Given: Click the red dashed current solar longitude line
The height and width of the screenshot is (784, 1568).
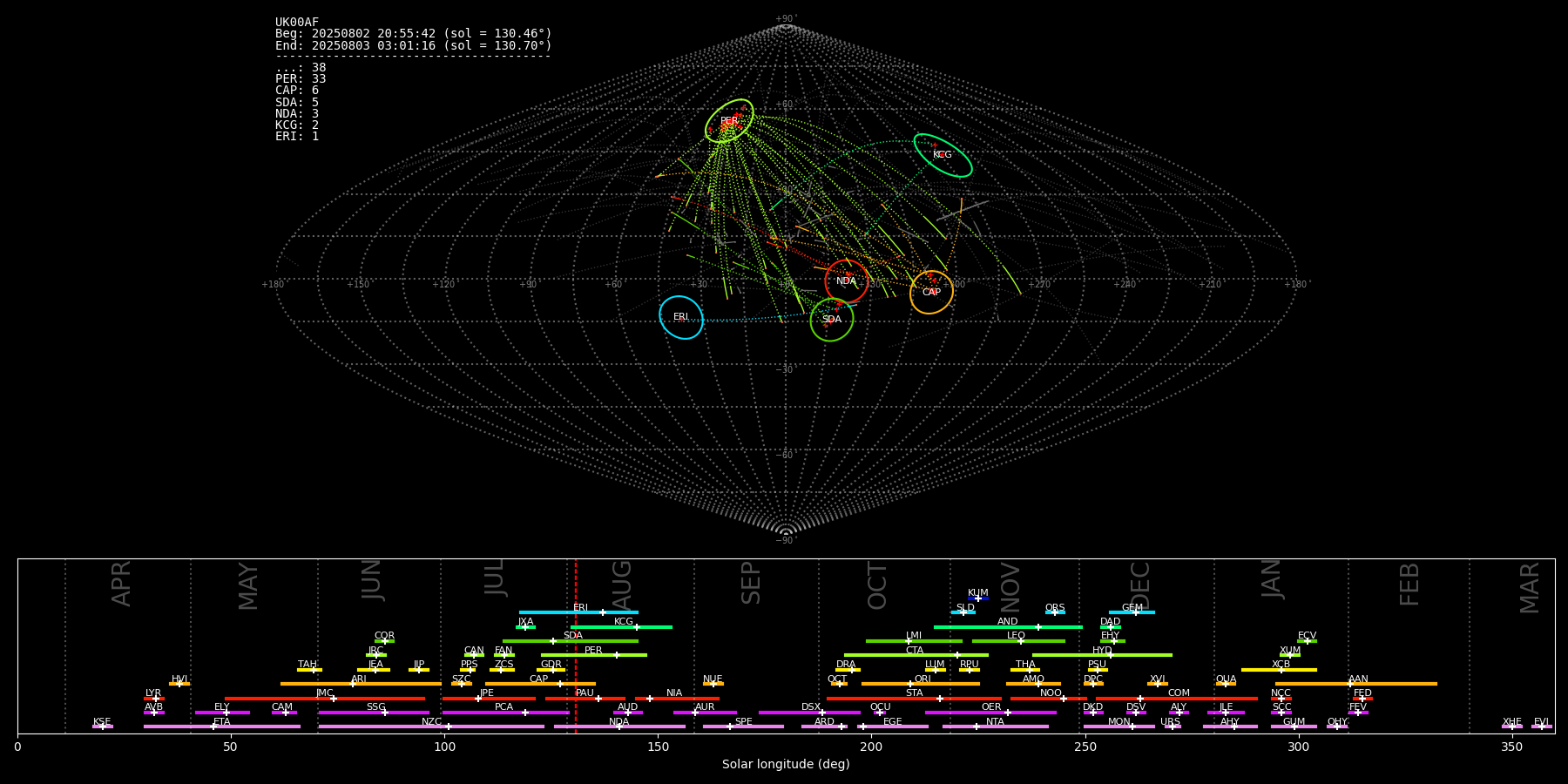Looking at the screenshot, I should pos(575,645).
